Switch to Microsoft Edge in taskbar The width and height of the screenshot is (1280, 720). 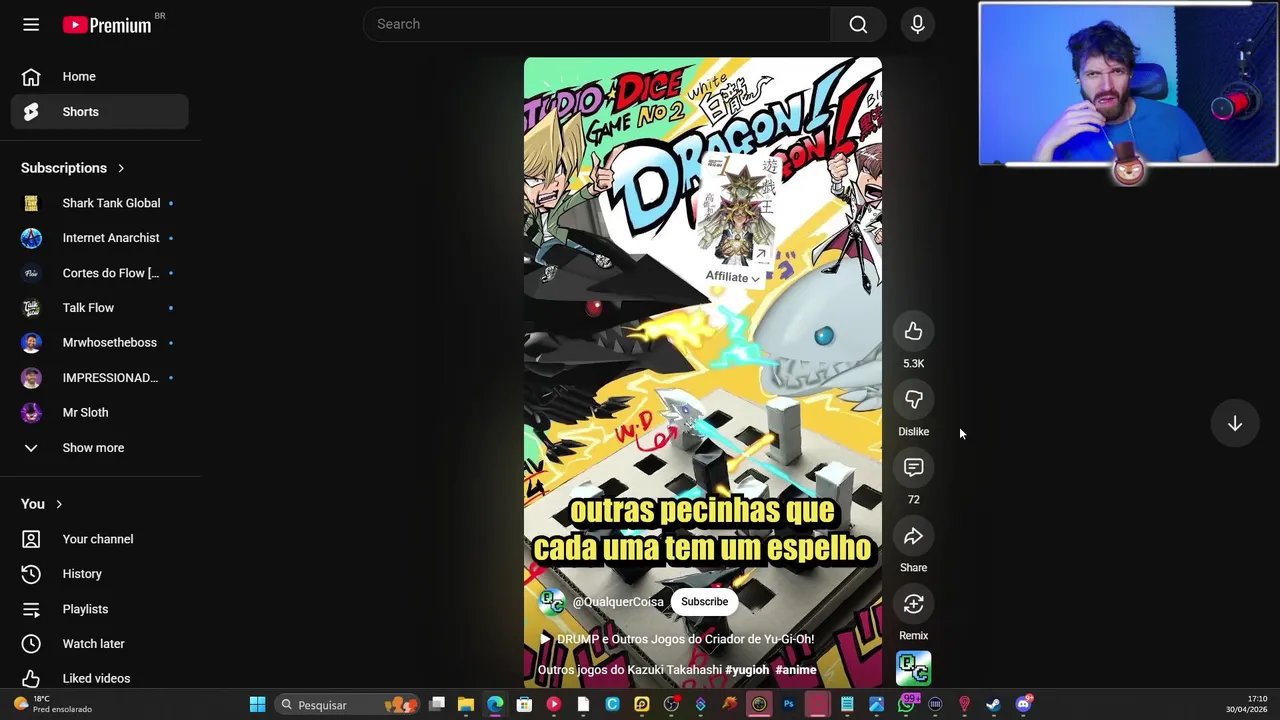click(x=495, y=705)
